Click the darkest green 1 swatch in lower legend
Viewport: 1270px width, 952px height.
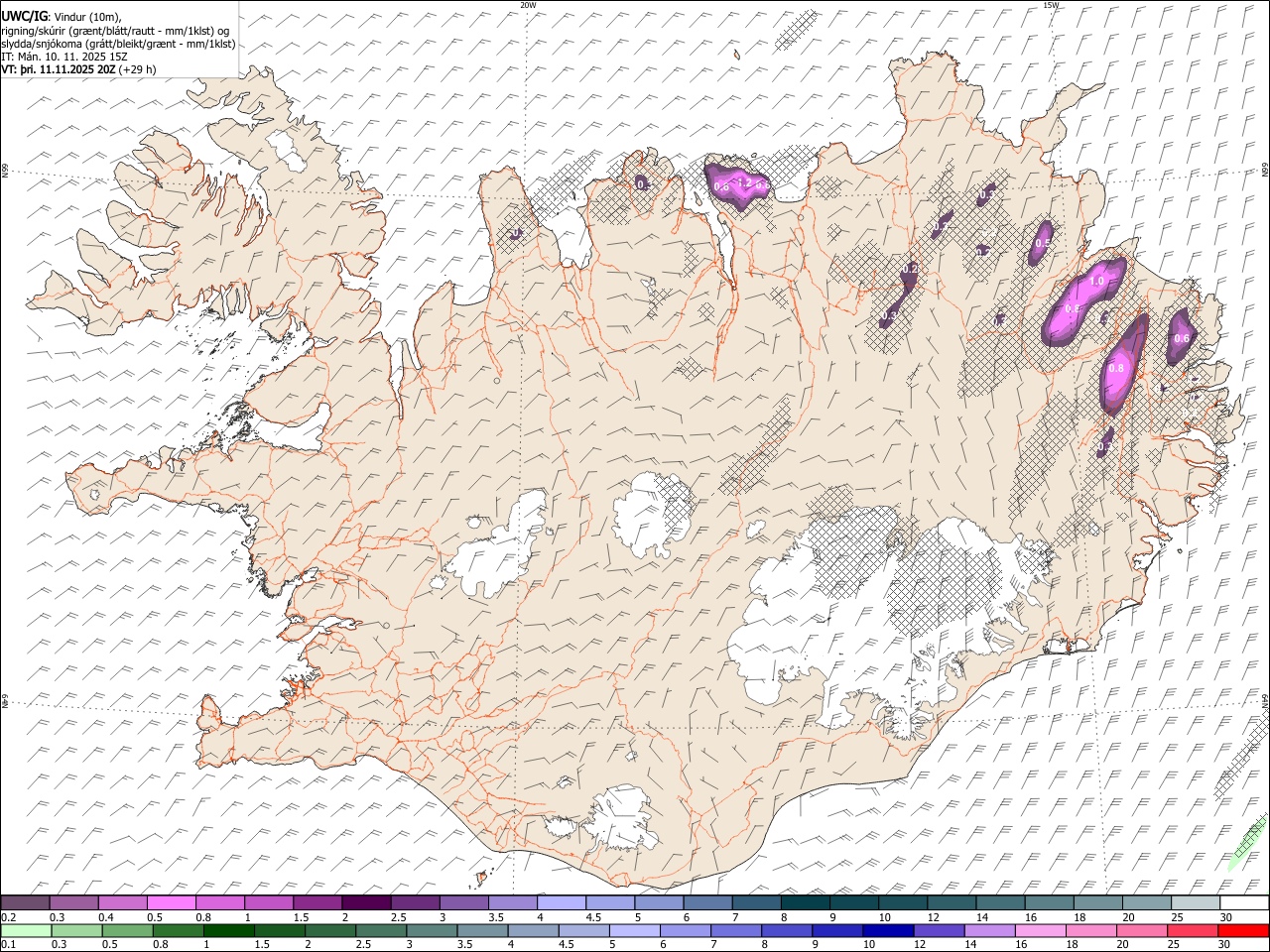228,931
